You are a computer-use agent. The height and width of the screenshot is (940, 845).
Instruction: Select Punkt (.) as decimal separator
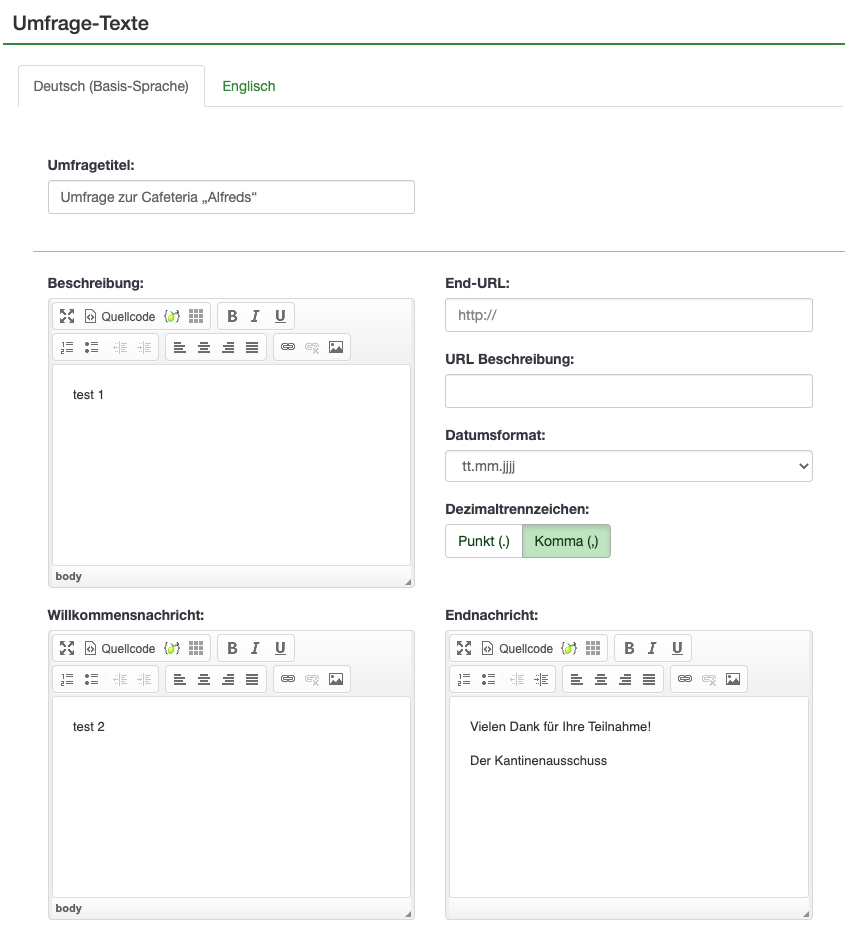click(484, 541)
